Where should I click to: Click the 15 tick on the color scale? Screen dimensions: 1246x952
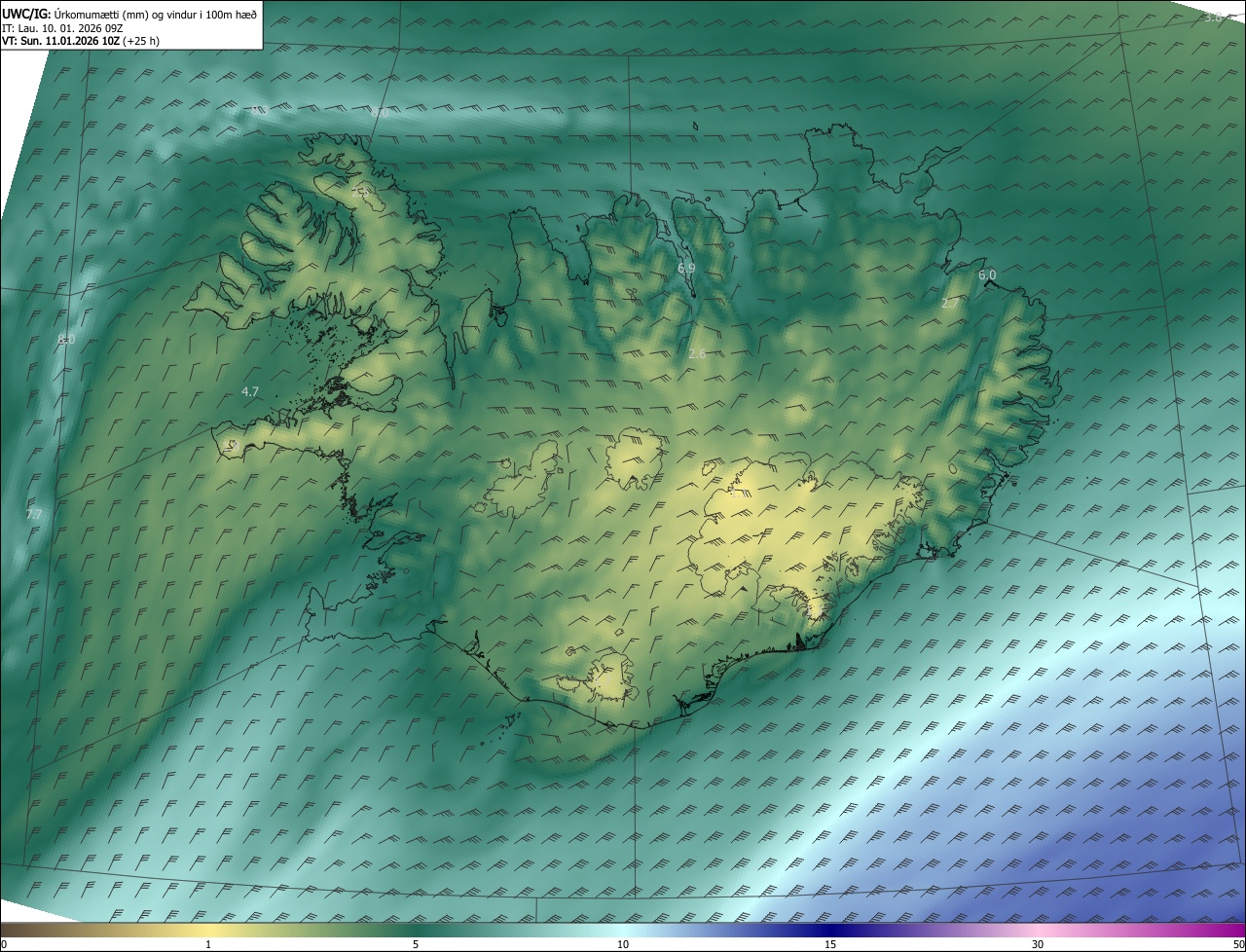point(830,945)
